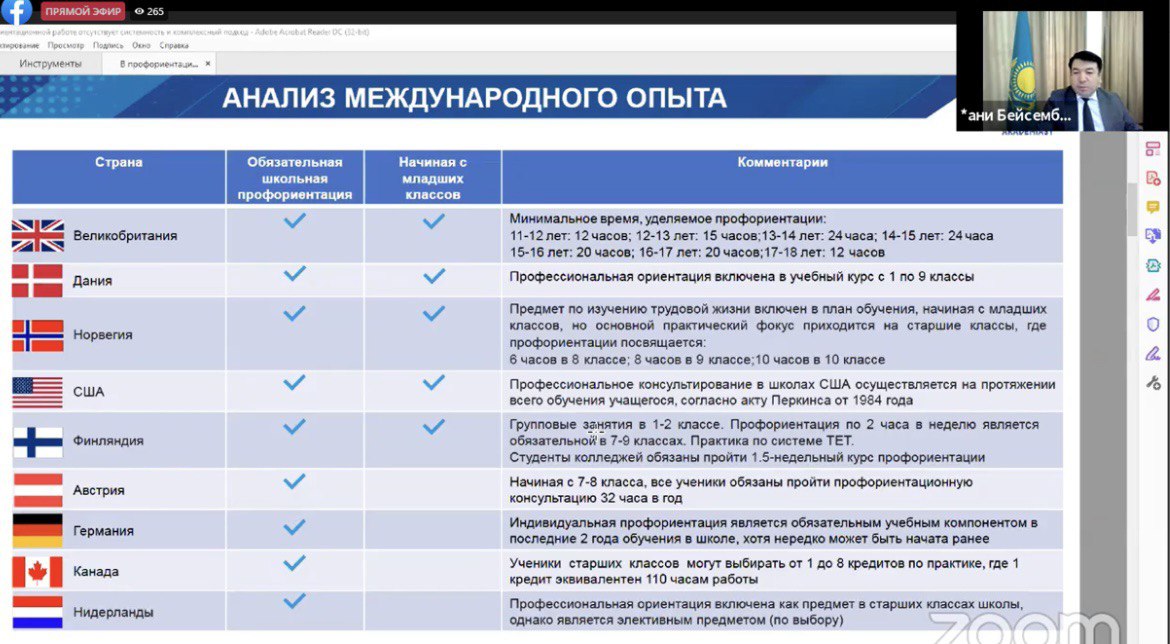Screen dimensions: 1170x644
Task: Open the Create PDF tool in sidebar
Action: coord(1153,178)
